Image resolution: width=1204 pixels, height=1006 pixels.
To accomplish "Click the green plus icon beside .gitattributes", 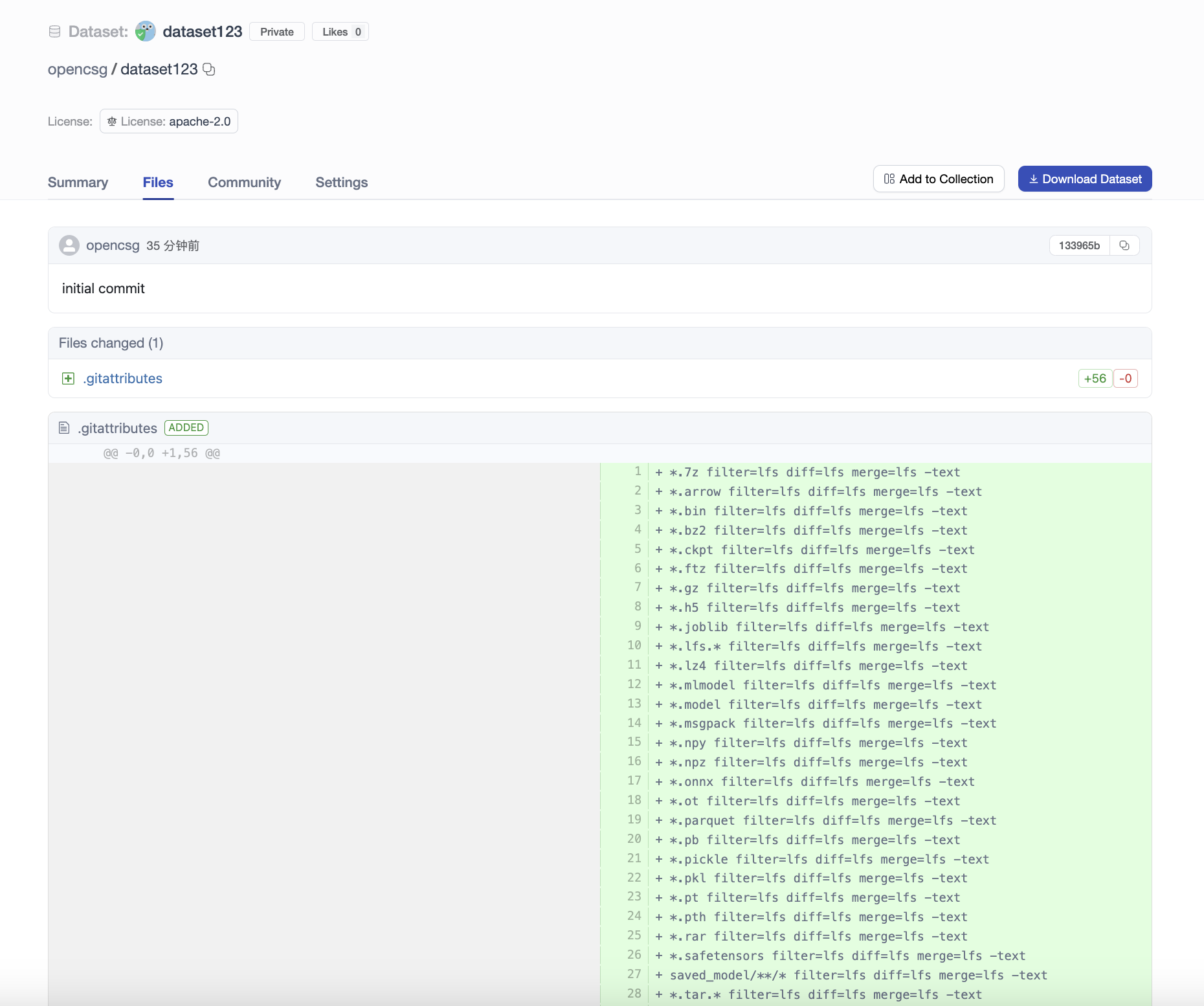I will pyautogui.click(x=68, y=379).
